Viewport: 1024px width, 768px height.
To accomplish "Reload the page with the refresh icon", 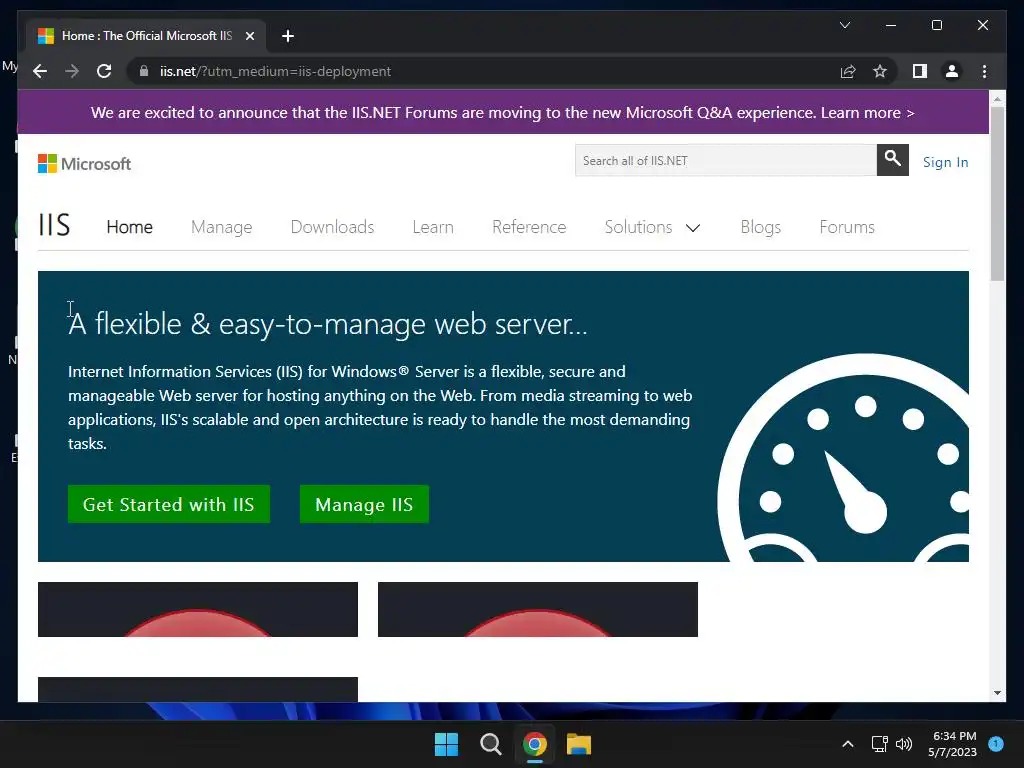I will 104,71.
